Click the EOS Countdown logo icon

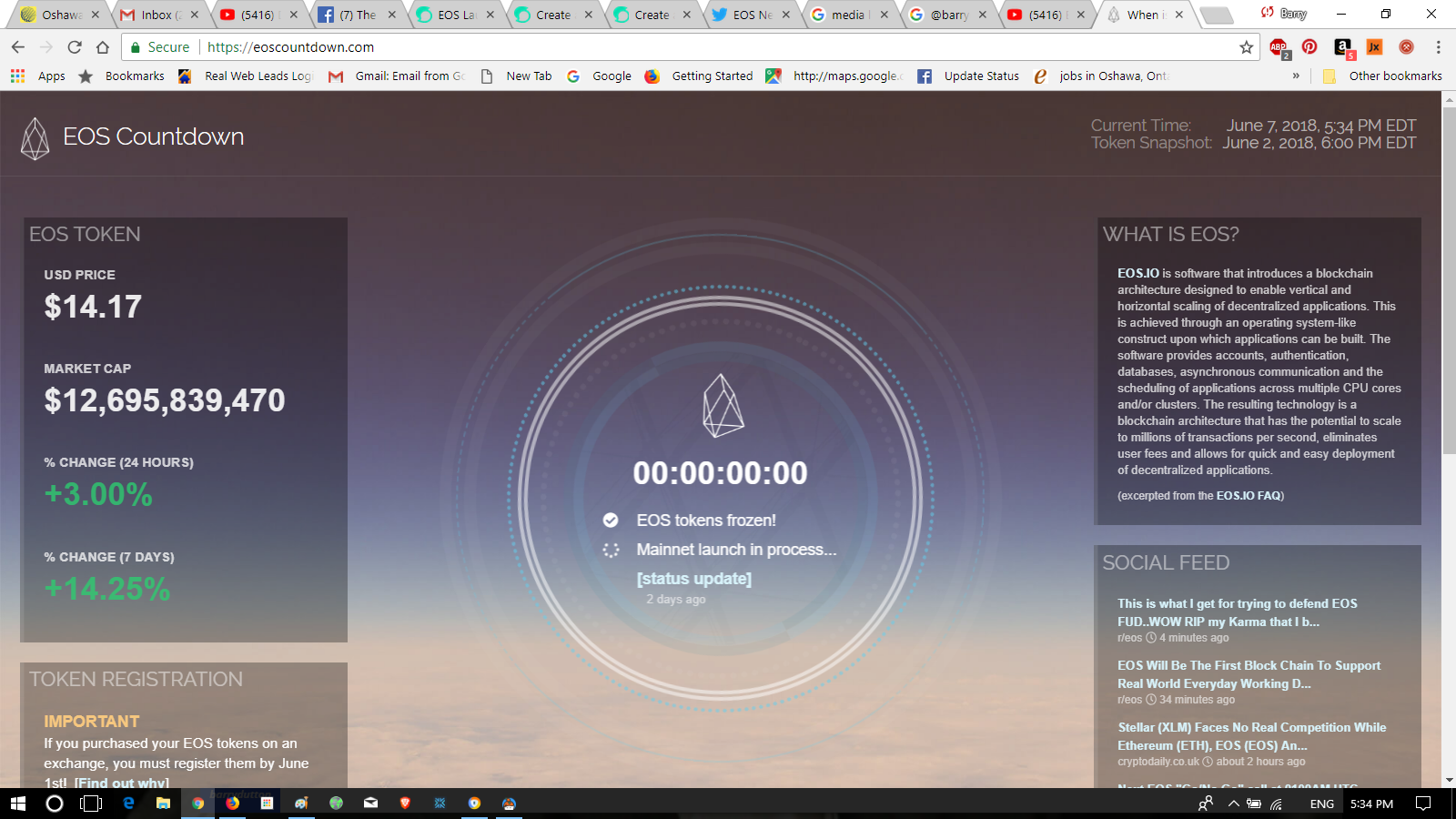coord(35,139)
